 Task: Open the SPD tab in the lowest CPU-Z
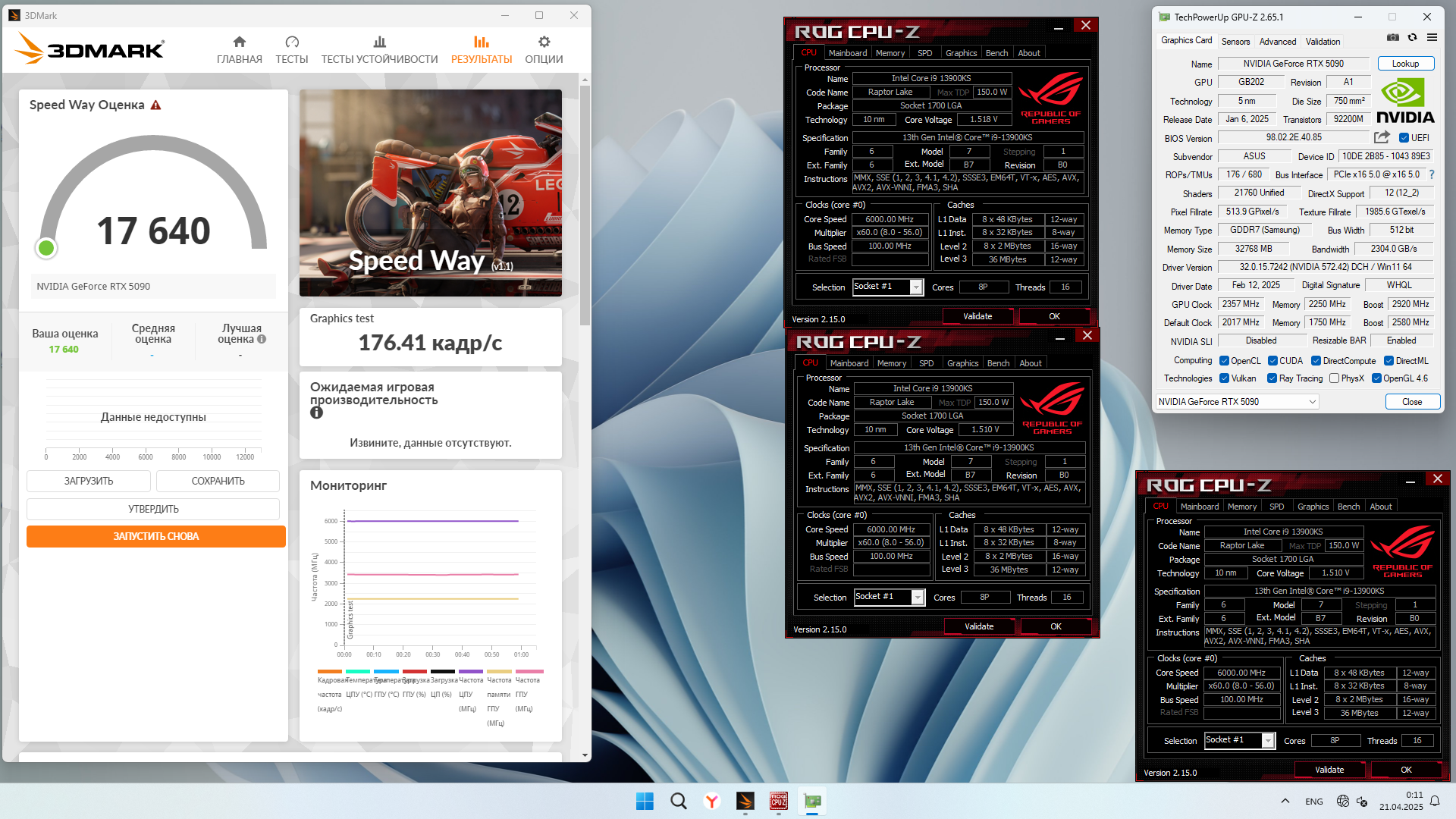(x=1277, y=507)
